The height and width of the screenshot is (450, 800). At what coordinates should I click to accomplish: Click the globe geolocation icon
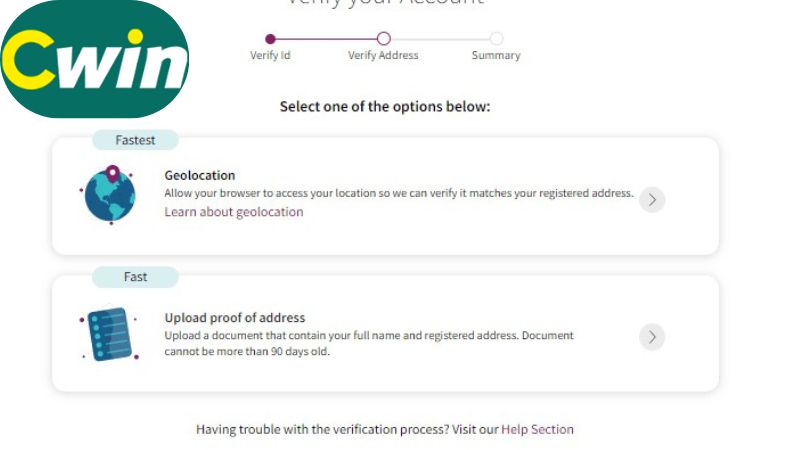click(x=109, y=196)
